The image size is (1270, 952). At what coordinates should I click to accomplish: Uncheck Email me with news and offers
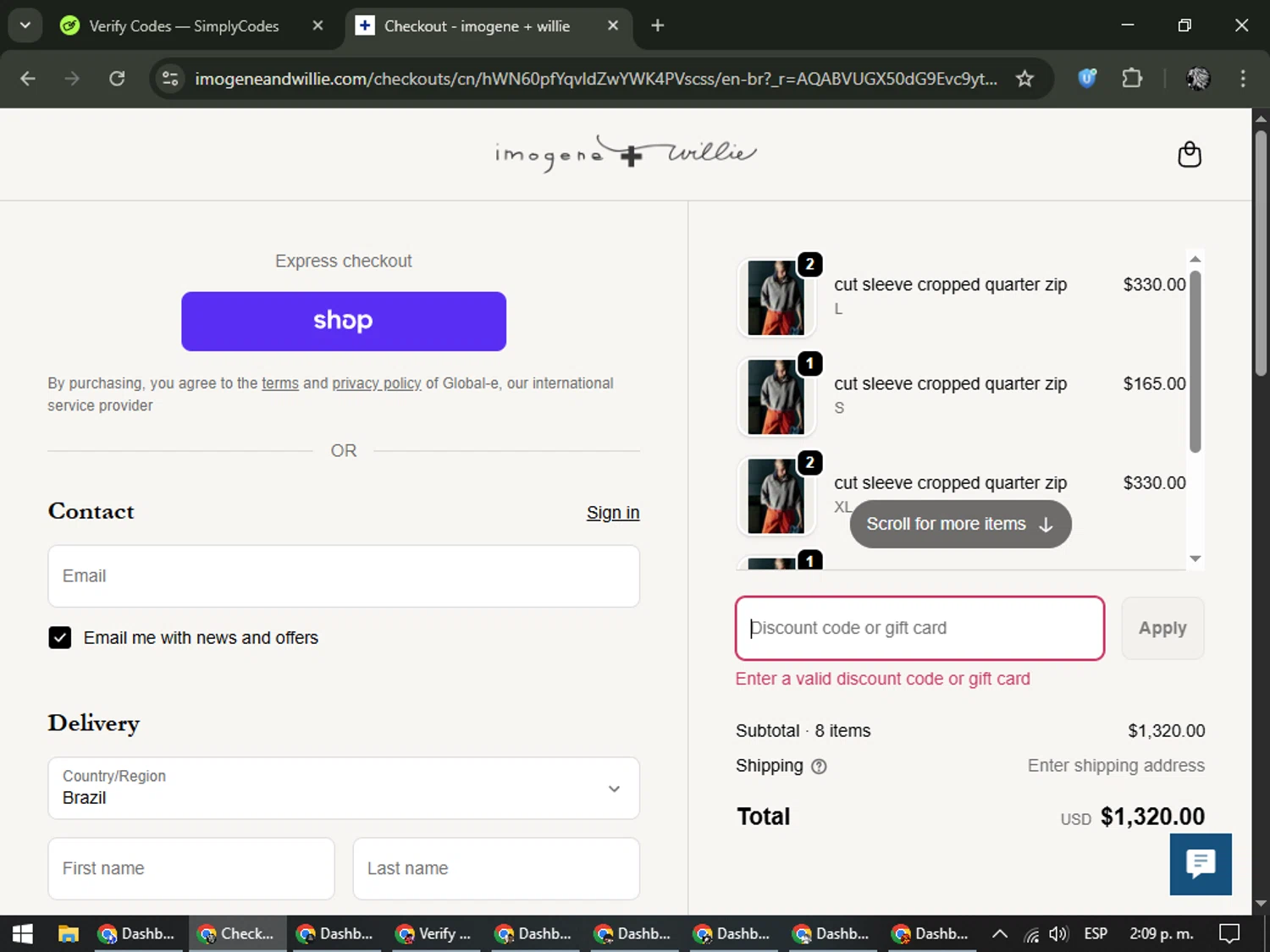coord(60,638)
